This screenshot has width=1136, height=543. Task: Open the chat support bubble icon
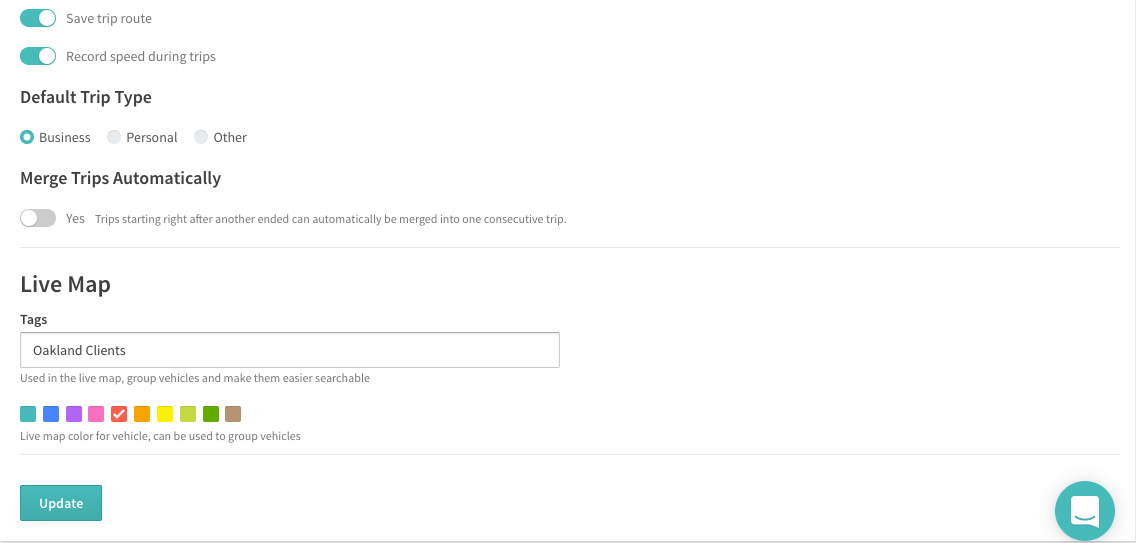(1085, 511)
